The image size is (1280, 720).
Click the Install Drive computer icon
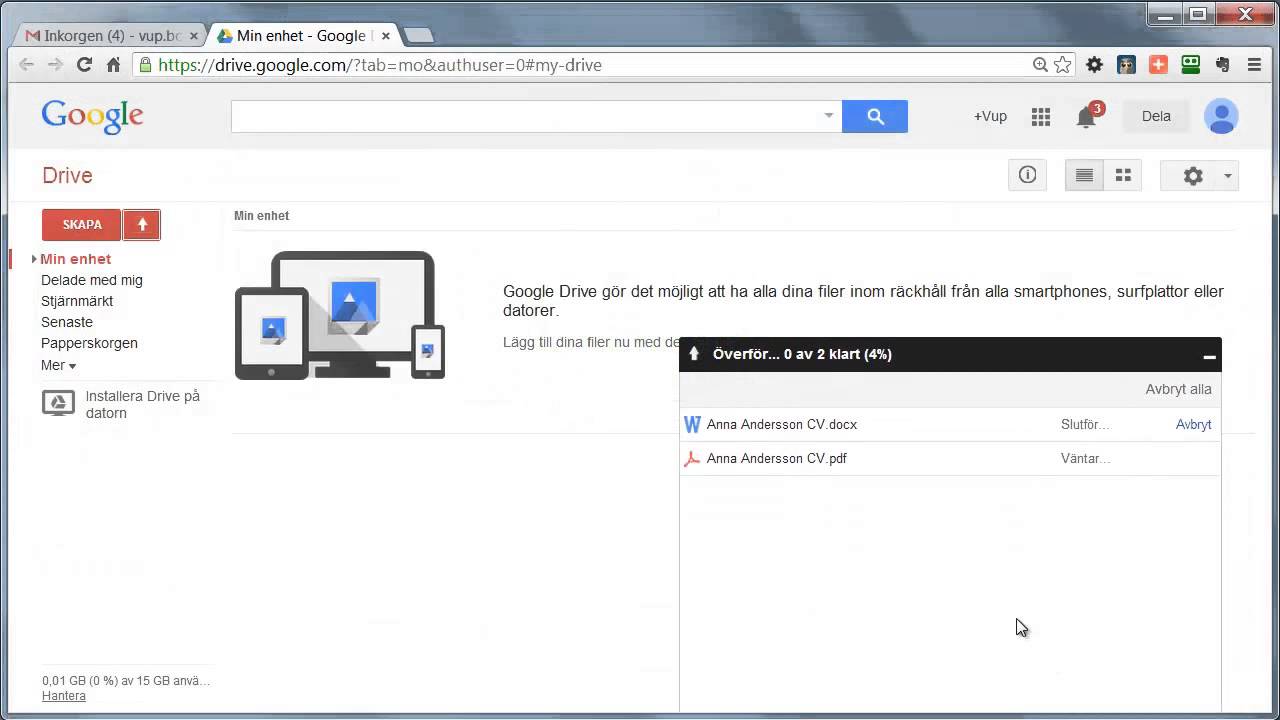point(58,403)
